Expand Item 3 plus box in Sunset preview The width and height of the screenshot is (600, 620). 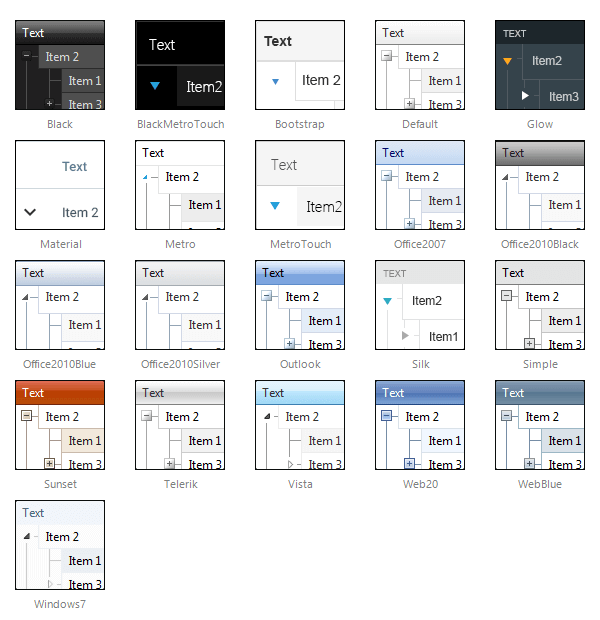pos(49,463)
